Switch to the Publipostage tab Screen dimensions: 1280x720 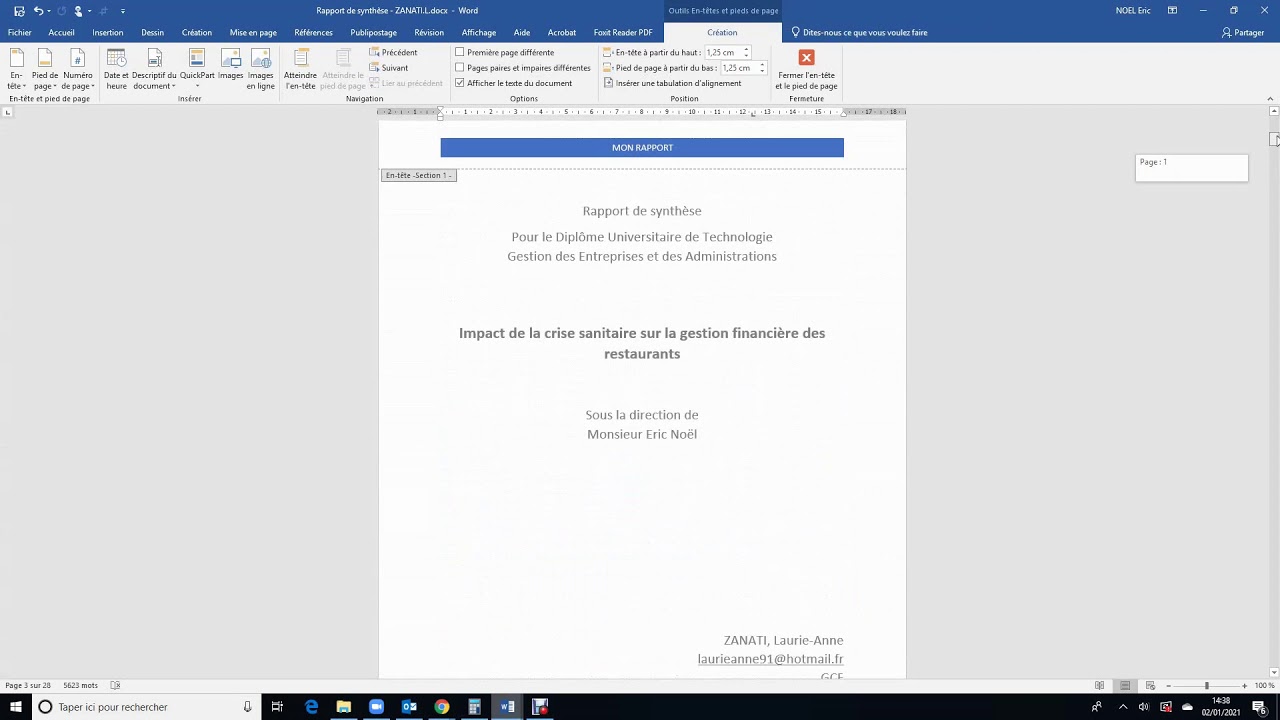373,32
